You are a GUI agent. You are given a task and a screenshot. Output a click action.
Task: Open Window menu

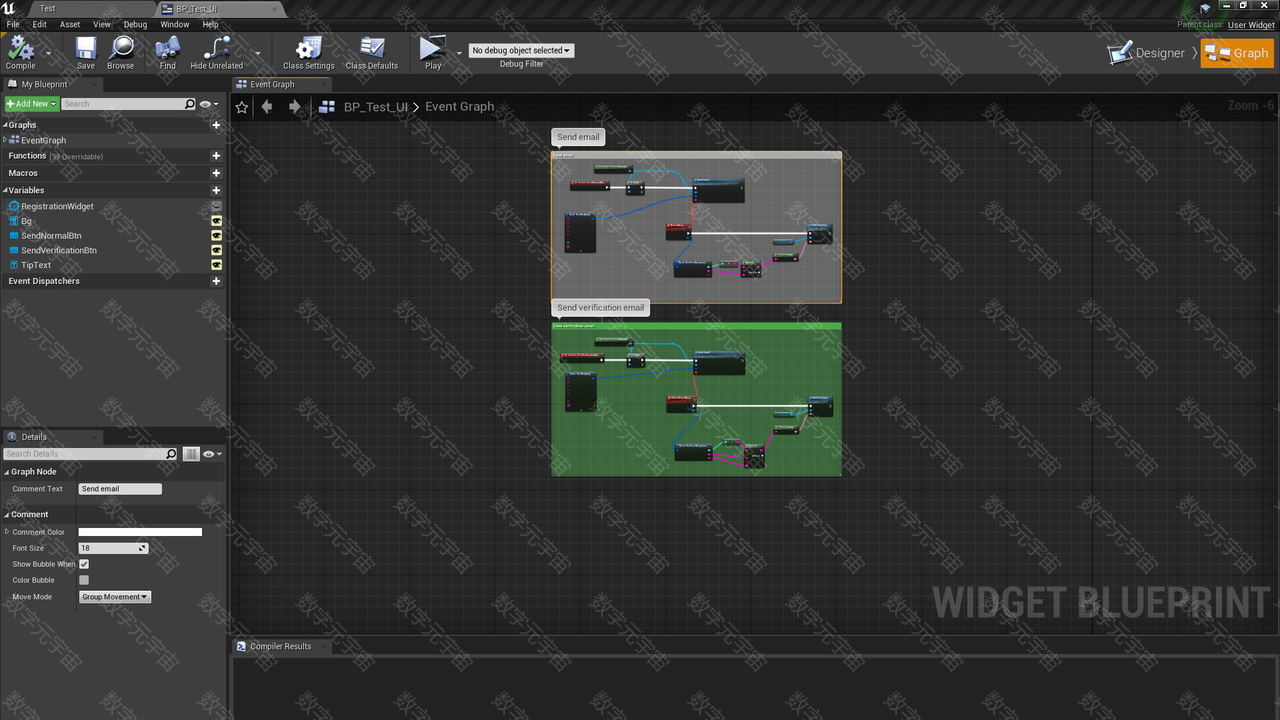point(175,24)
